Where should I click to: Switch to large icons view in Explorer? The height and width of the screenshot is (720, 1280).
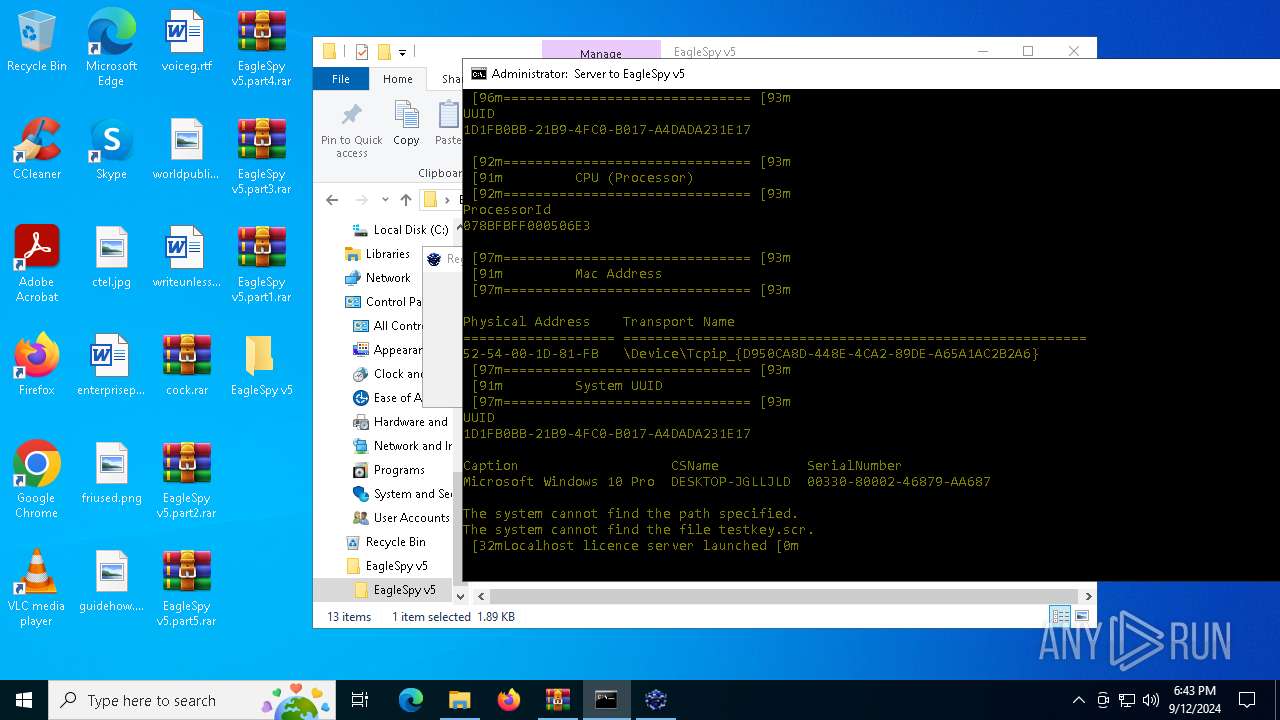click(1081, 616)
